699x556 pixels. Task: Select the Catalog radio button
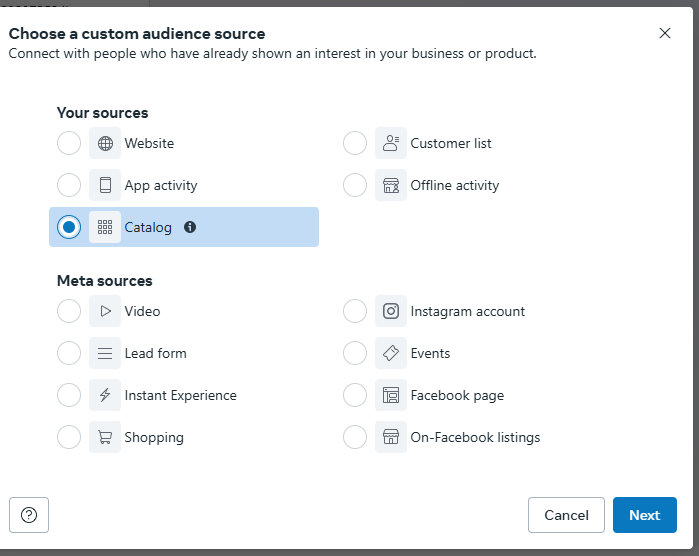[x=69, y=227]
